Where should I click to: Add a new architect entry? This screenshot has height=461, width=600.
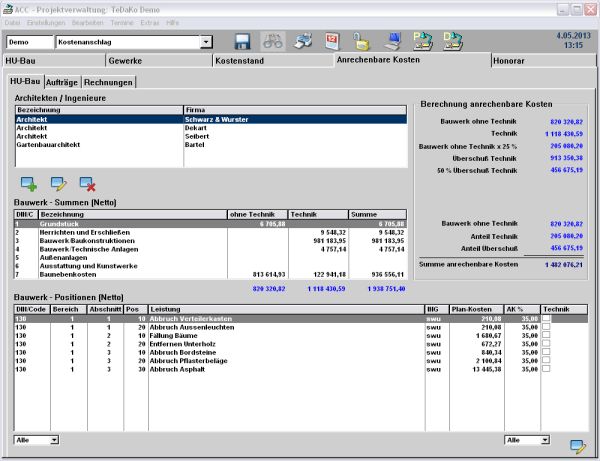pos(28,183)
